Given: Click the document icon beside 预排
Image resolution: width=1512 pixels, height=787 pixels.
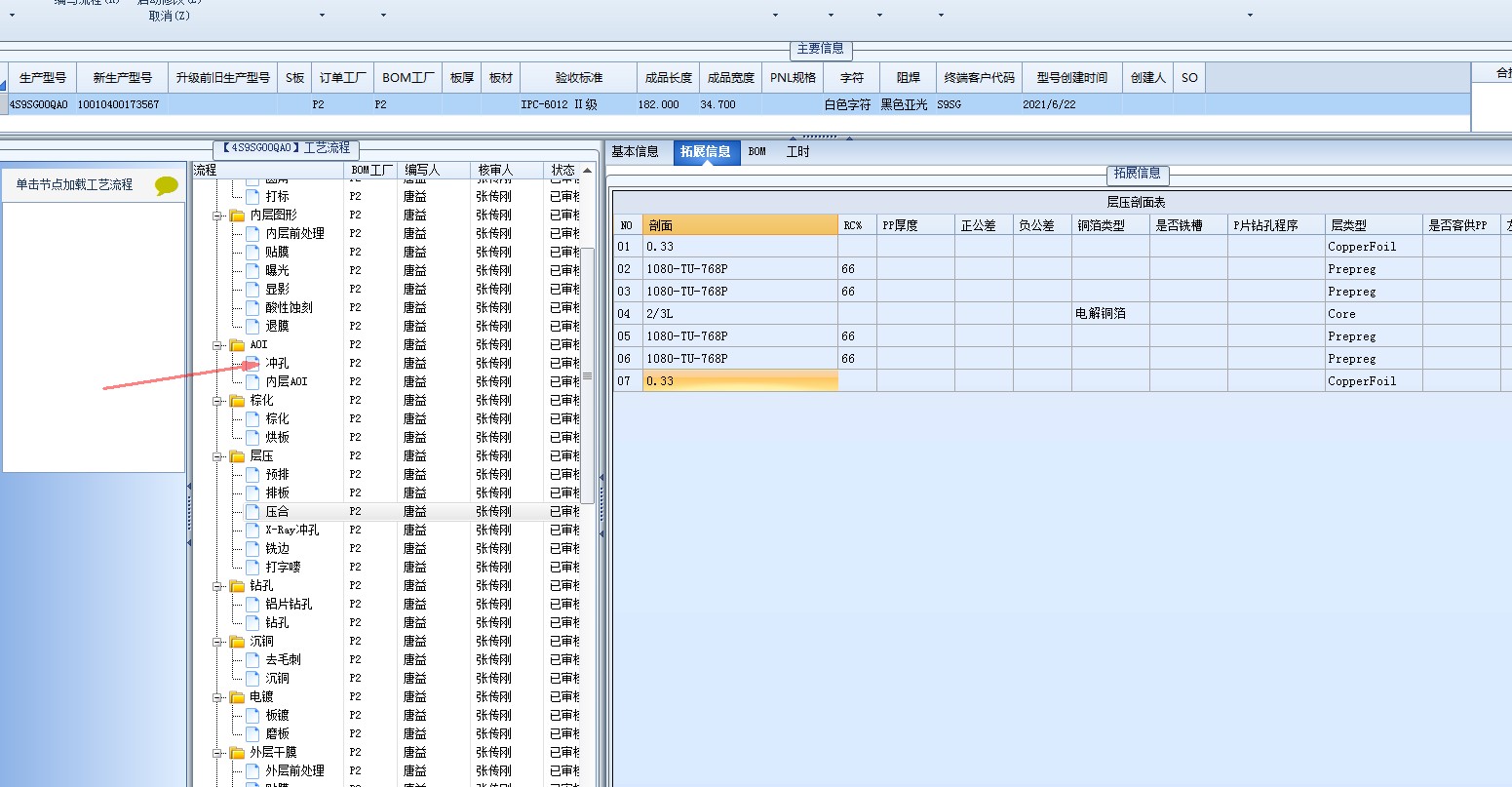Looking at the screenshot, I should click(253, 474).
